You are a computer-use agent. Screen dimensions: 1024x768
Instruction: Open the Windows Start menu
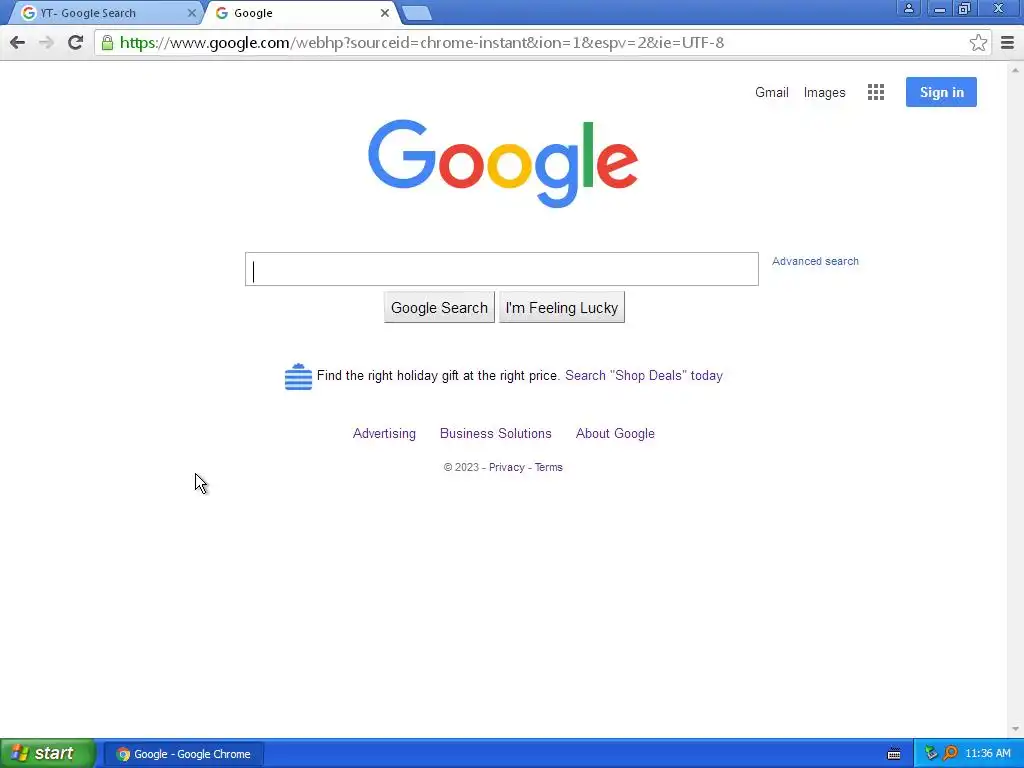click(x=47, y=754)
